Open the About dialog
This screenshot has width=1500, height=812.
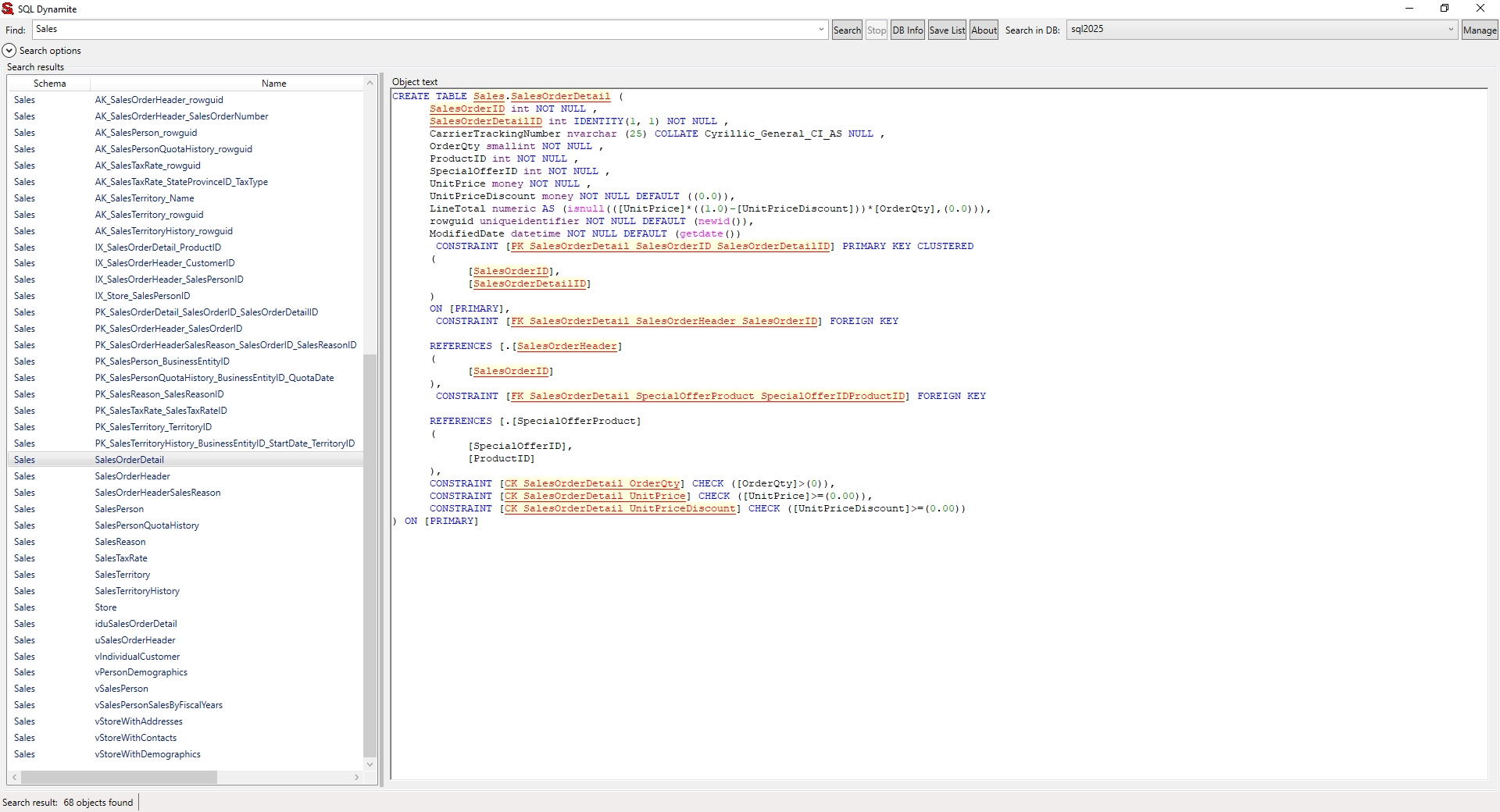984,30
